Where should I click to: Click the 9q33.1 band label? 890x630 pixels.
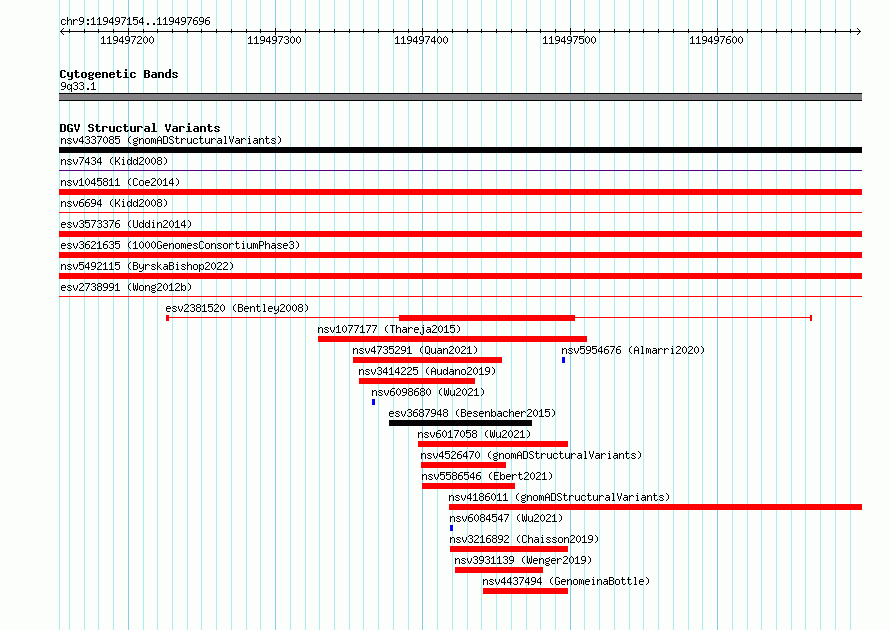tap(78, 86)
